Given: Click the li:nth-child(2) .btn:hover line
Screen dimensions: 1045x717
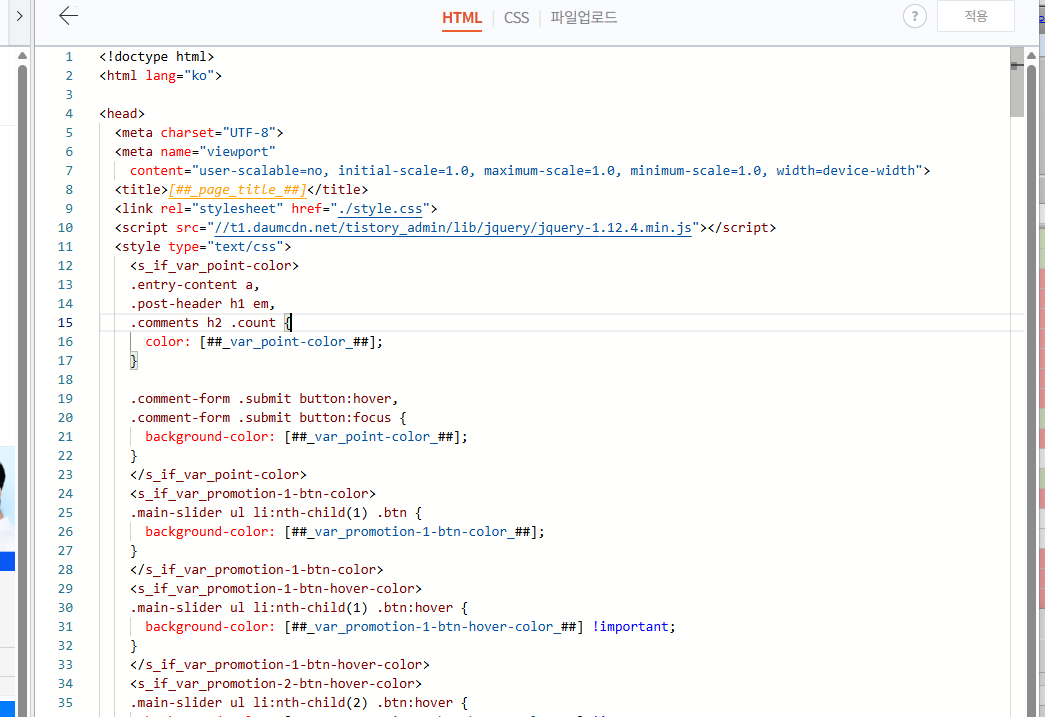Looking at the screenshot, I should click(299, 702).
